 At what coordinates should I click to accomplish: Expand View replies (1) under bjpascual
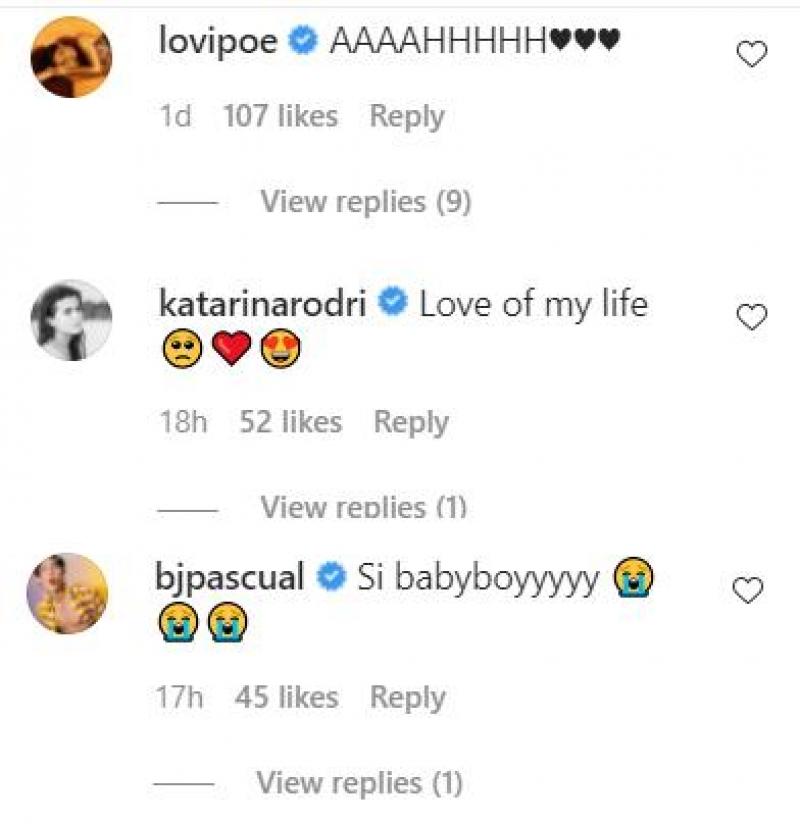(x=359, y=781)
